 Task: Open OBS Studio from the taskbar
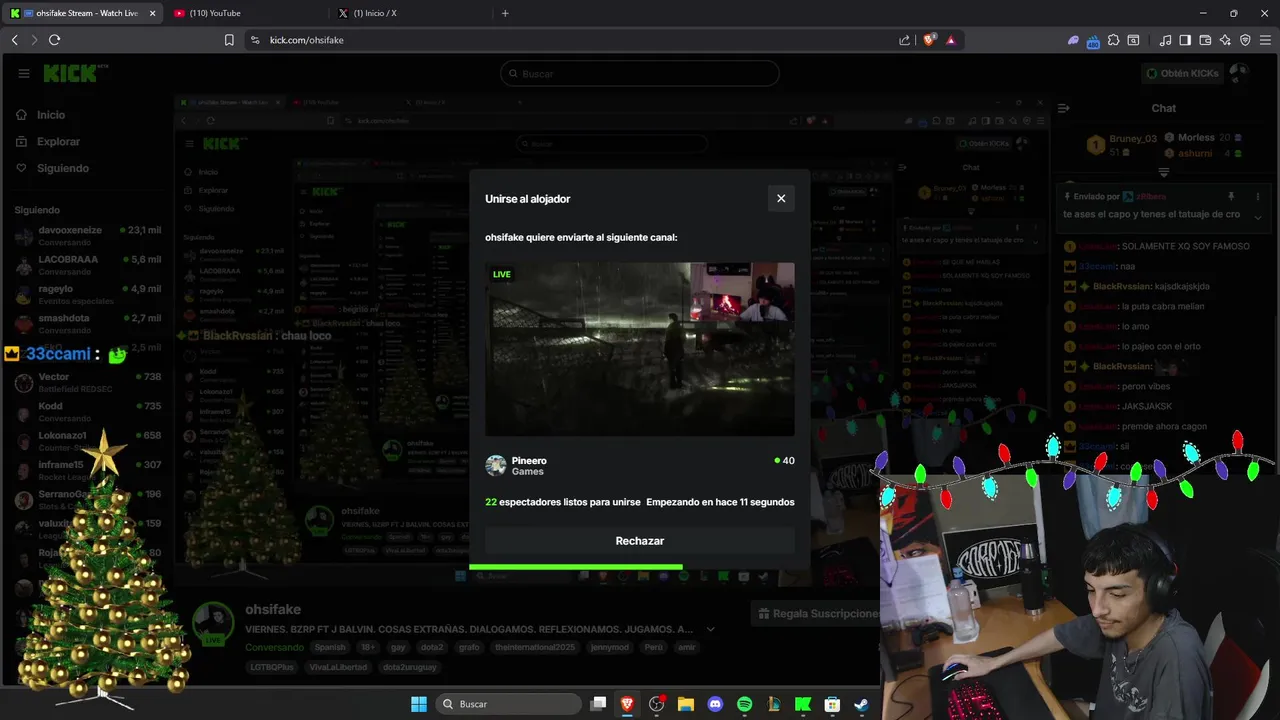(x=656, y=704)
